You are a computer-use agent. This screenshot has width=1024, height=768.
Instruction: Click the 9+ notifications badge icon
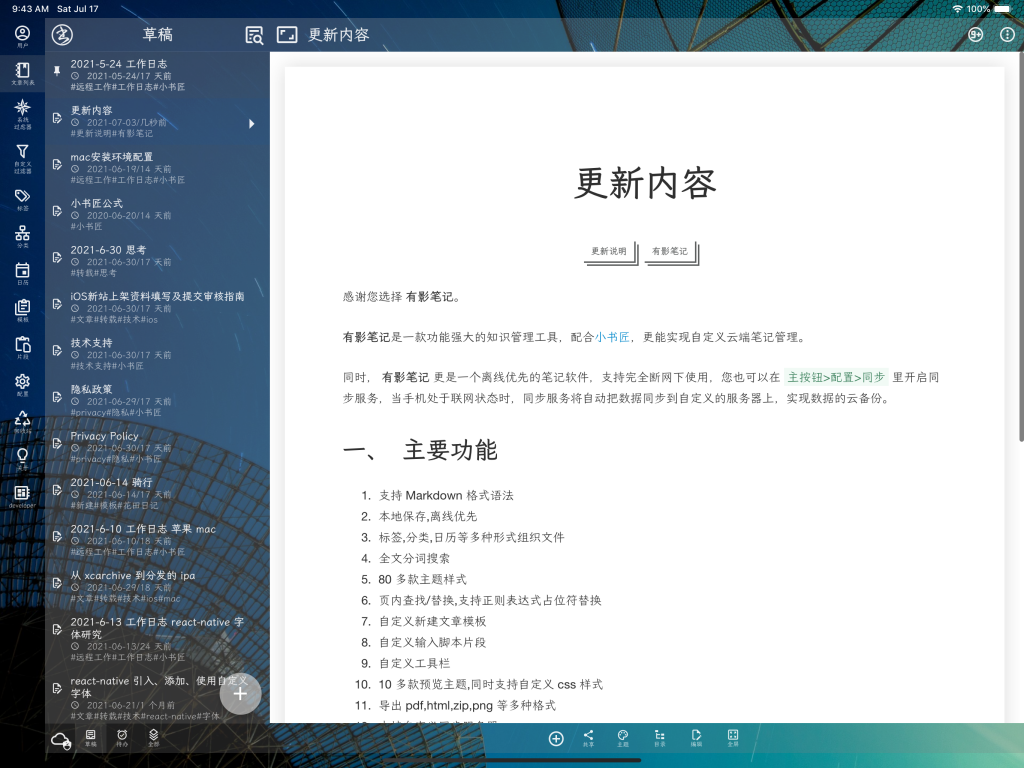pyautogui.click(x=975, y=35)
